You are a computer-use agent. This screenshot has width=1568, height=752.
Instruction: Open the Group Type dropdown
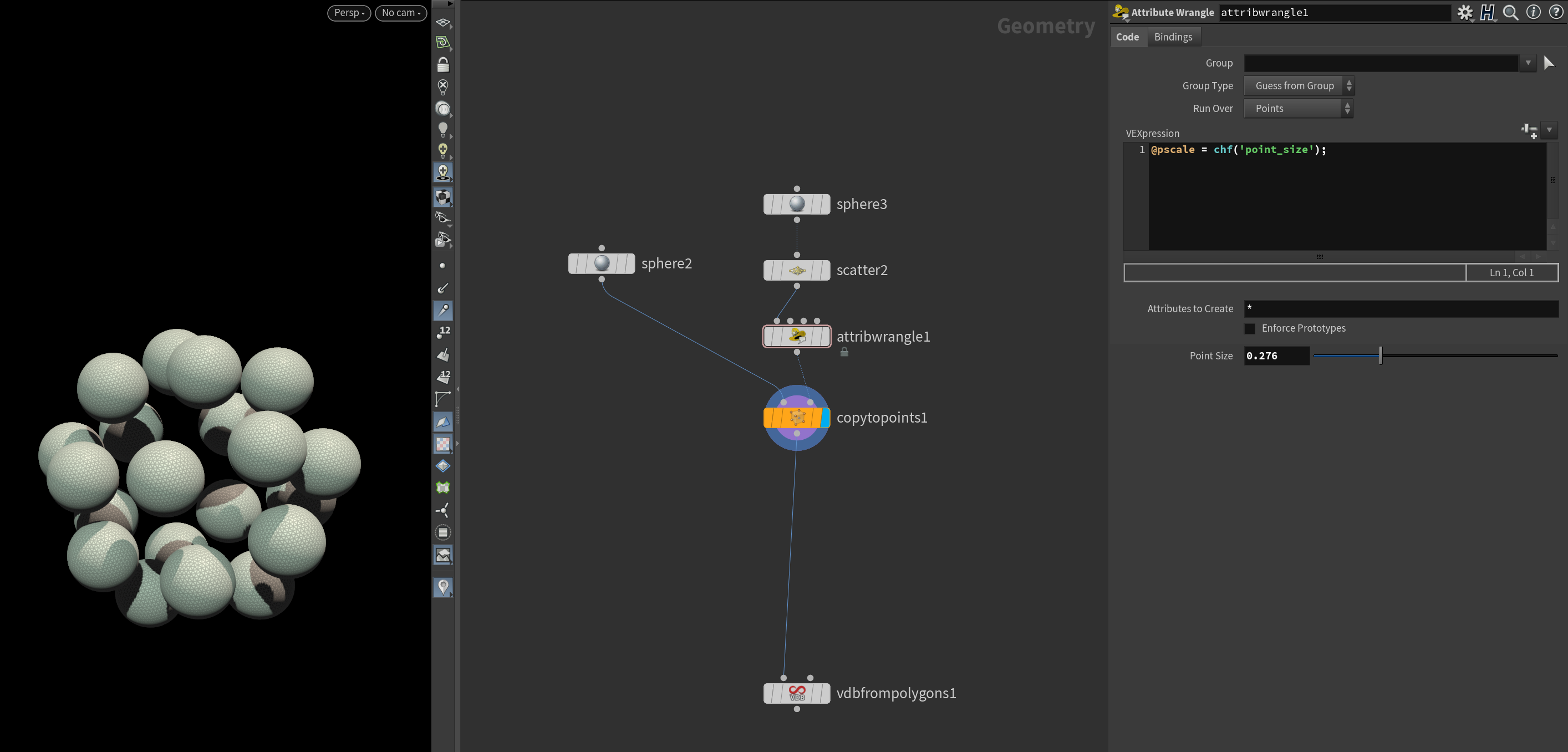point(1299,86)
